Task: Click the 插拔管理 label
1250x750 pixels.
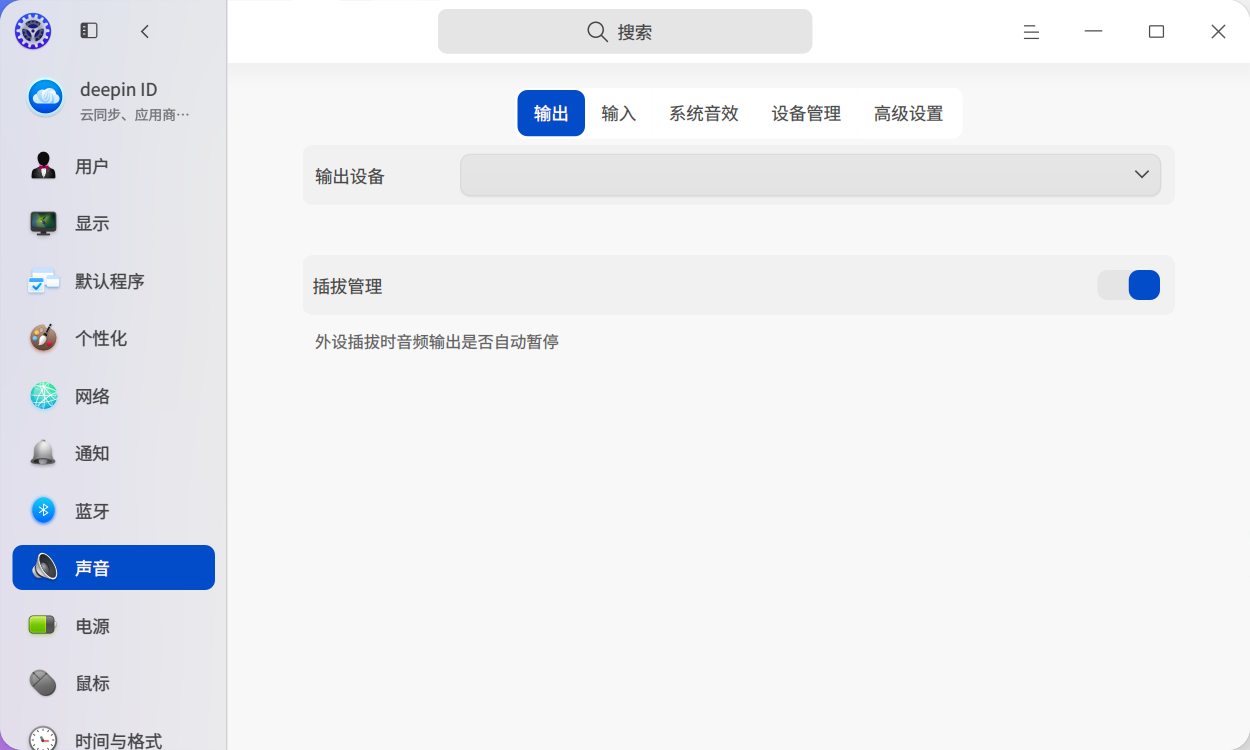Action: 348,286
